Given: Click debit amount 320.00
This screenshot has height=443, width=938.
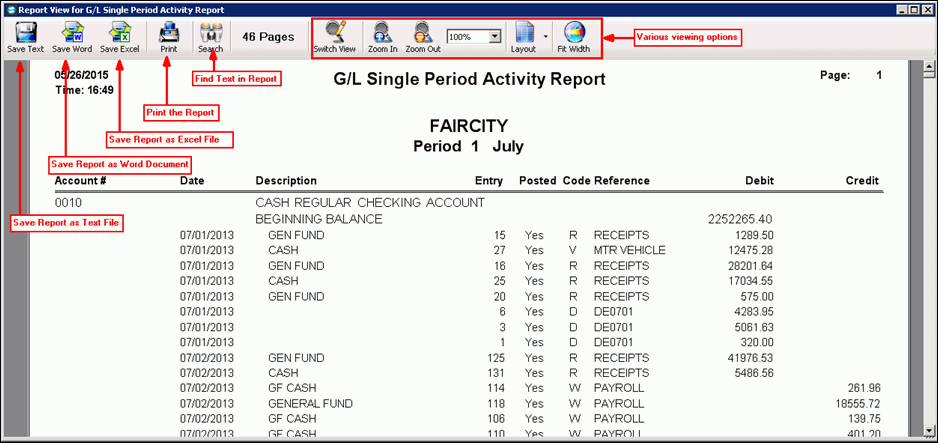Looking at the screenshot, I should tap(756, 343).
